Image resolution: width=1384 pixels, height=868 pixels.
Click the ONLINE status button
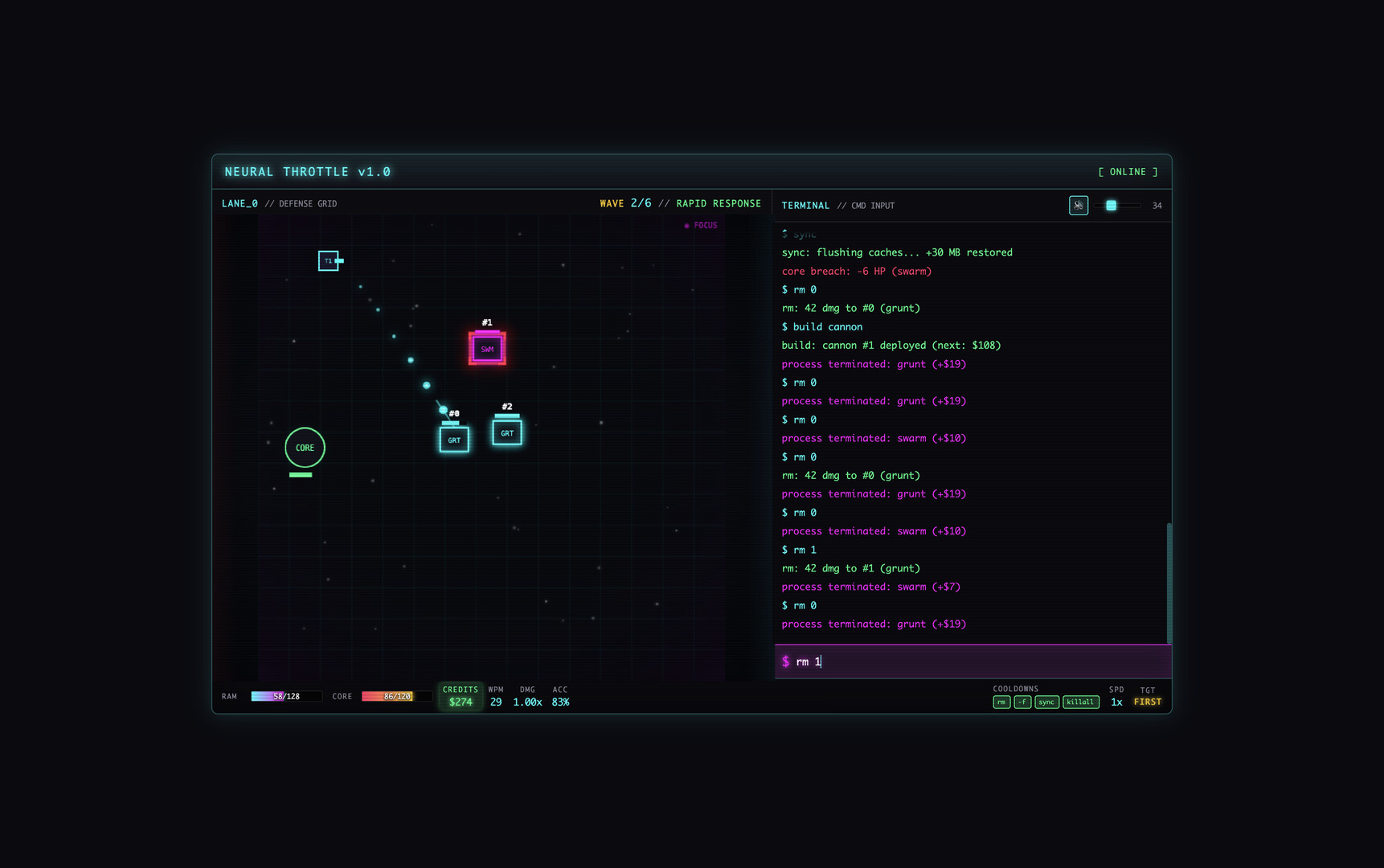pyautogui.click(x=1128, y=171)
